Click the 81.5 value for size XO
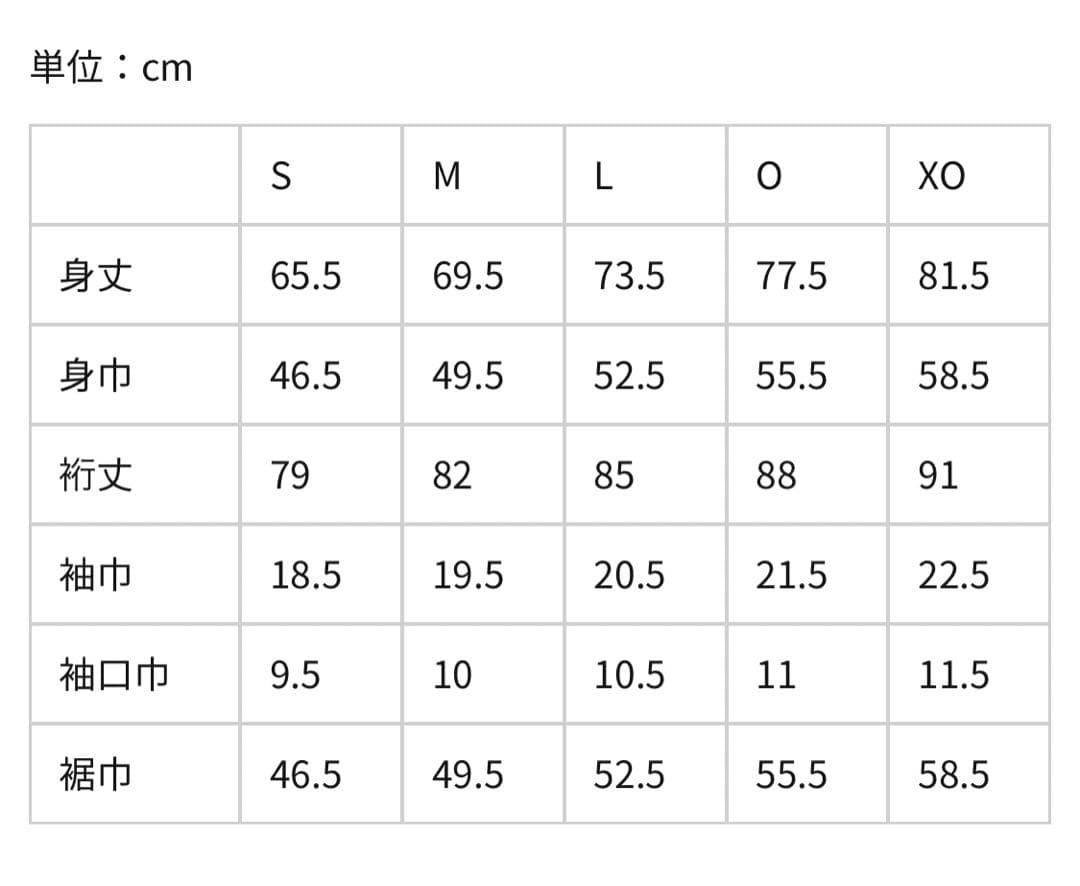This screenshot has height=886, width=1080. (954, 275)
